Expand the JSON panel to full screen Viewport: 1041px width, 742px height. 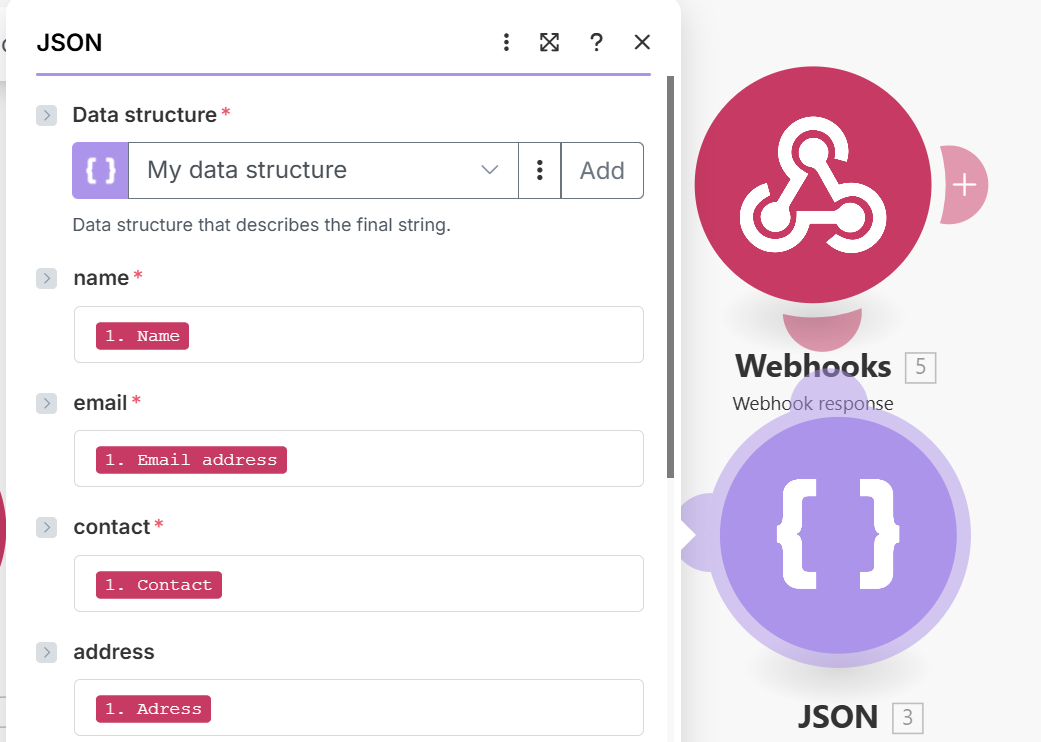[549, 42]
